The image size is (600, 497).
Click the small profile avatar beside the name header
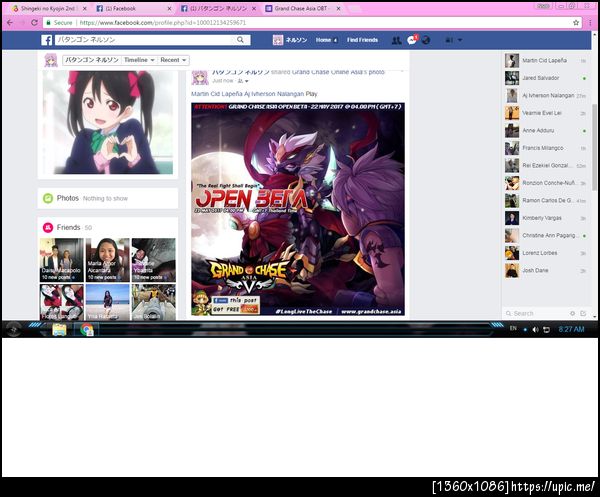point(51,60)
